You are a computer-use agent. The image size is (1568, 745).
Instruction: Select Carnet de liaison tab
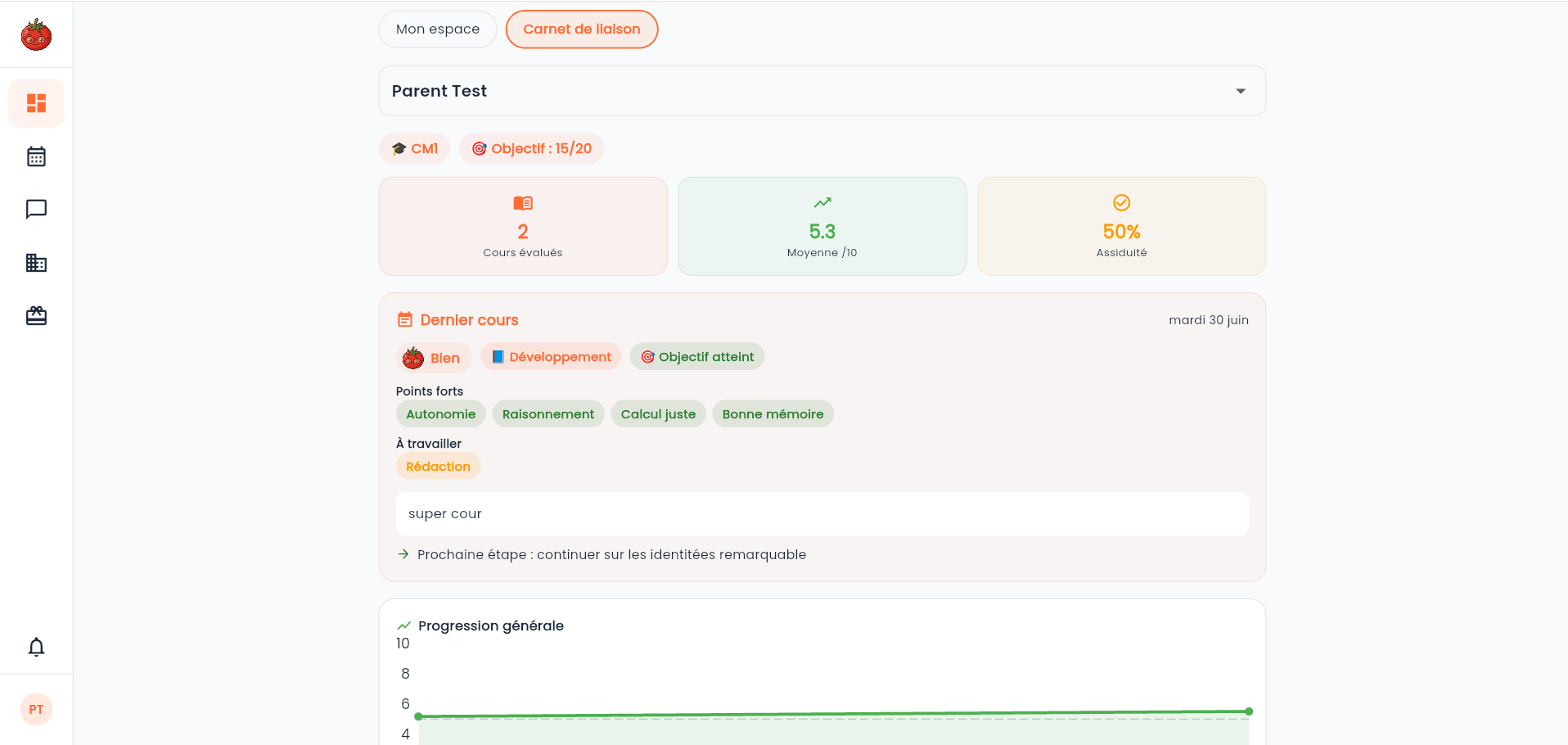click(582, 29)
